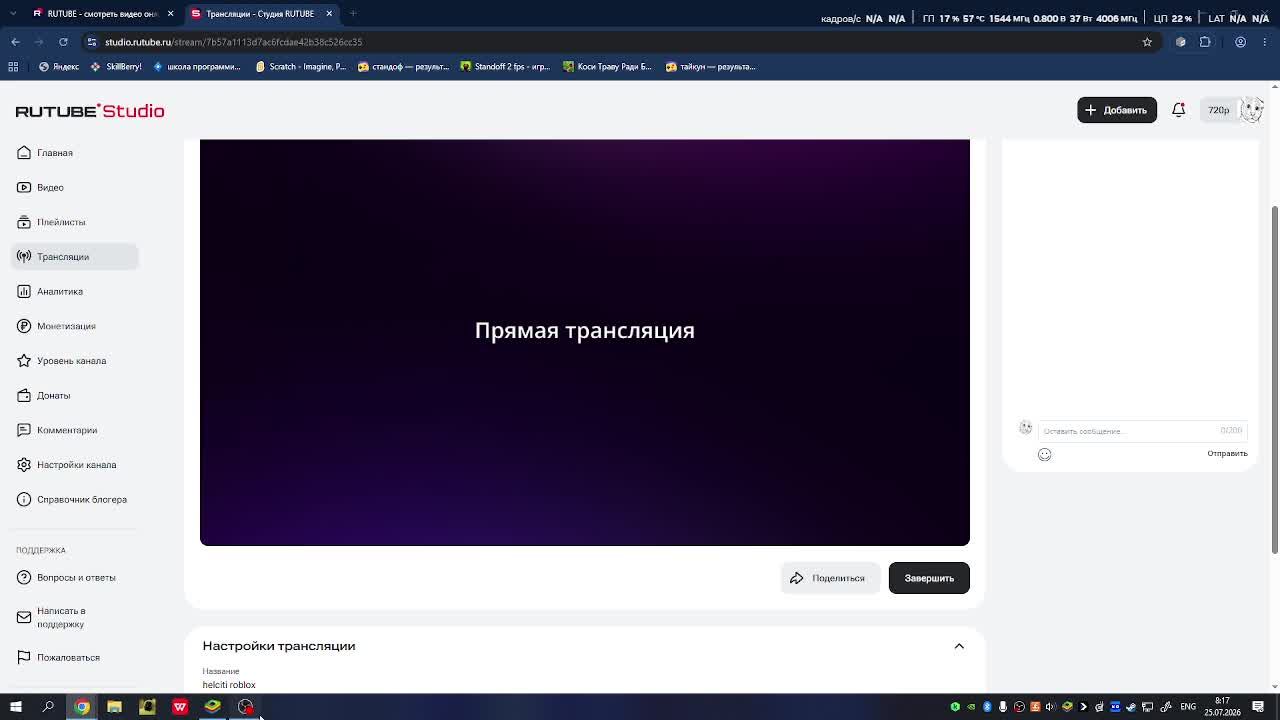This screenshot has width=1280, height=720.
Task: Open the Windows Start menu
Action: tap(15, 707)
